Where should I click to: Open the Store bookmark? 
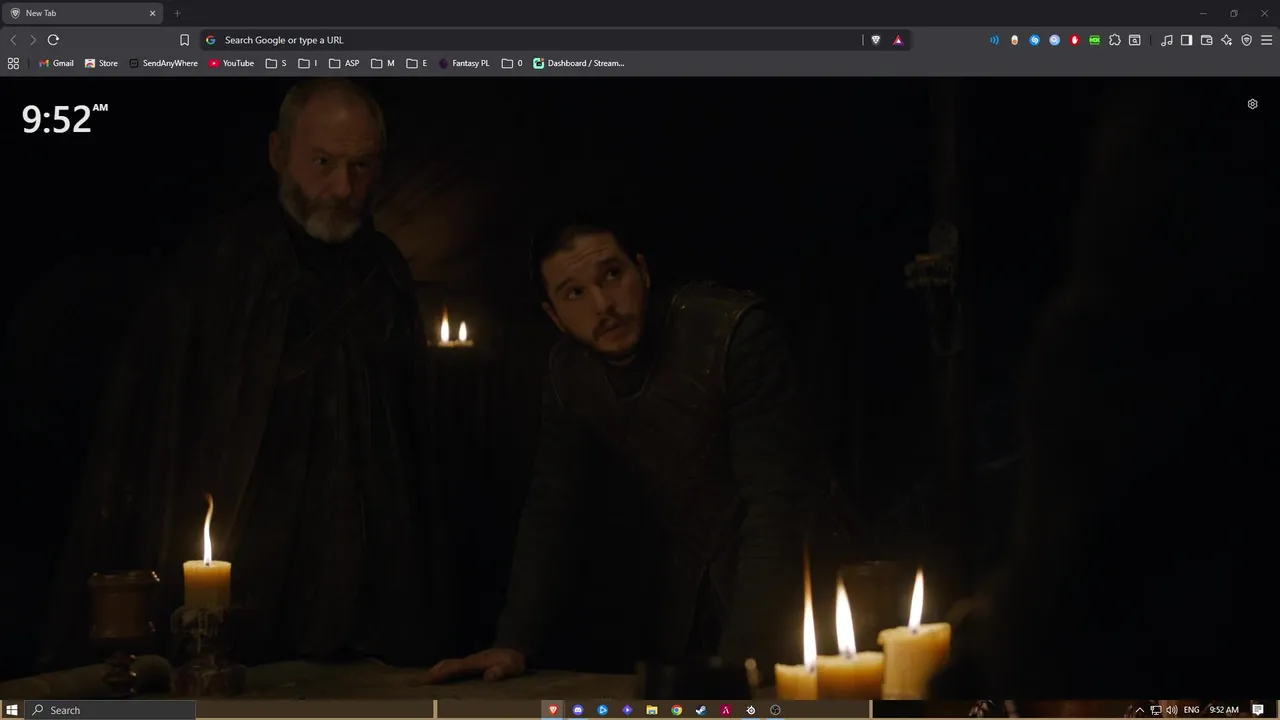click(101, 63)
